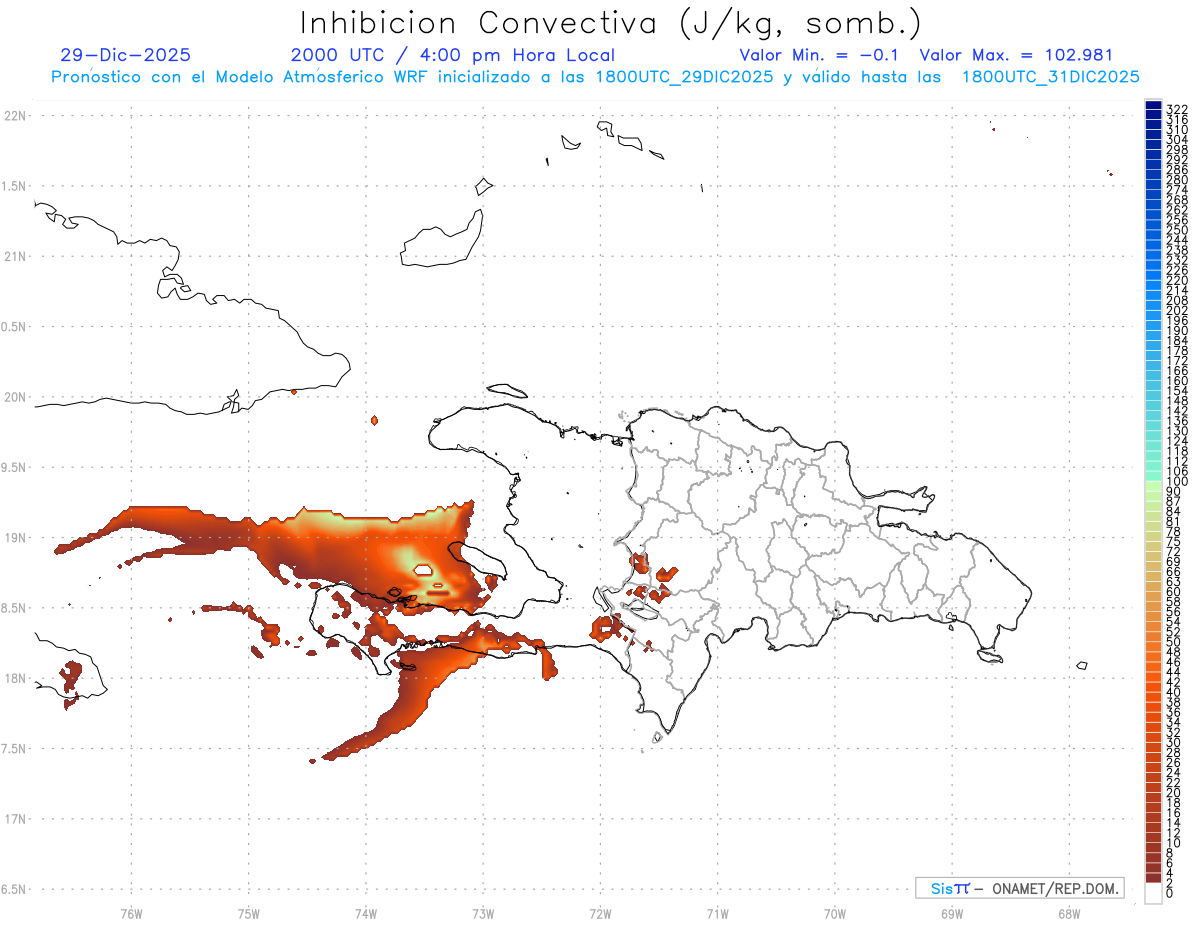Click the "71W" longitude label
This screenshot has width=1200, height=927.
[717, 912]
